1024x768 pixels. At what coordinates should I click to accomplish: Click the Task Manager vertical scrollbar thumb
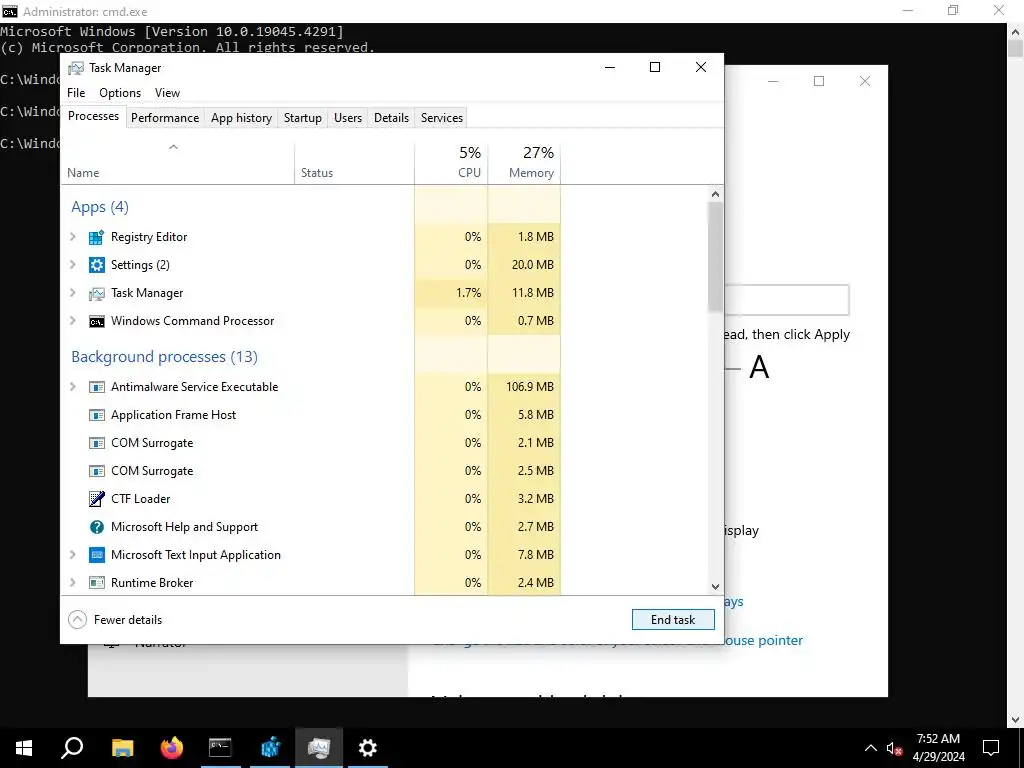(x=715, y=257)
